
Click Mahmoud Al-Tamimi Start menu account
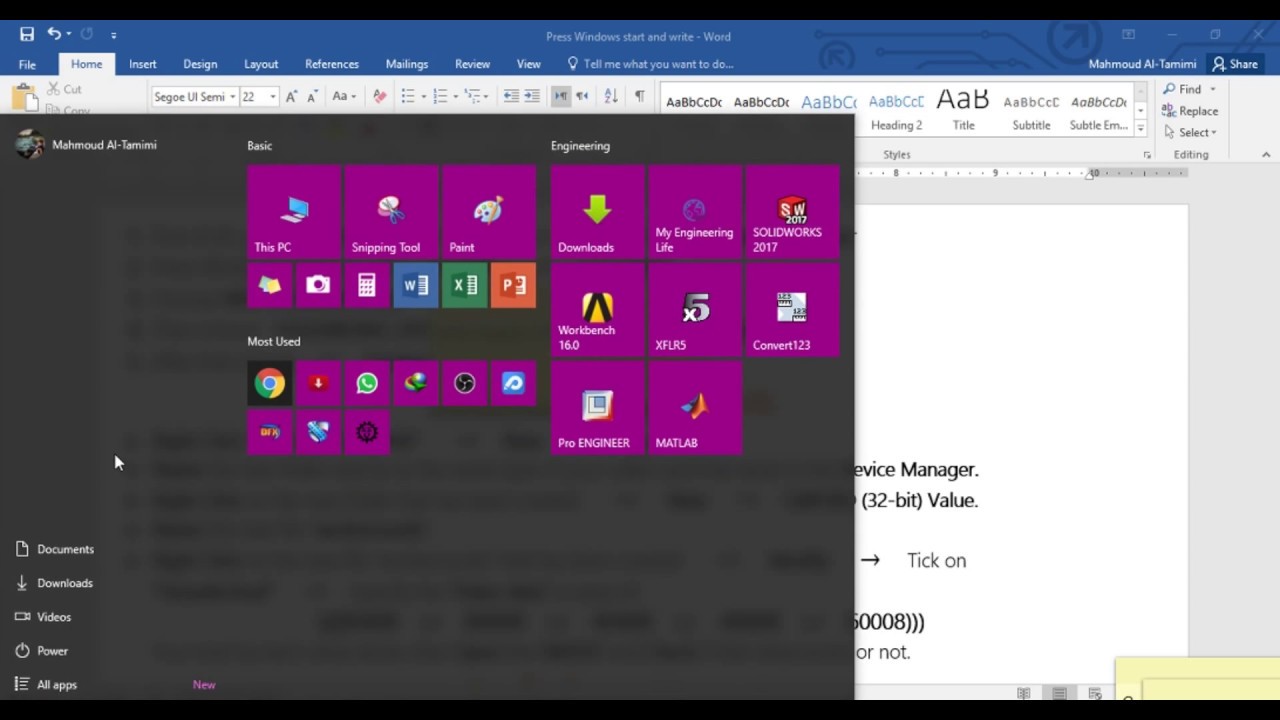[87, 145]
